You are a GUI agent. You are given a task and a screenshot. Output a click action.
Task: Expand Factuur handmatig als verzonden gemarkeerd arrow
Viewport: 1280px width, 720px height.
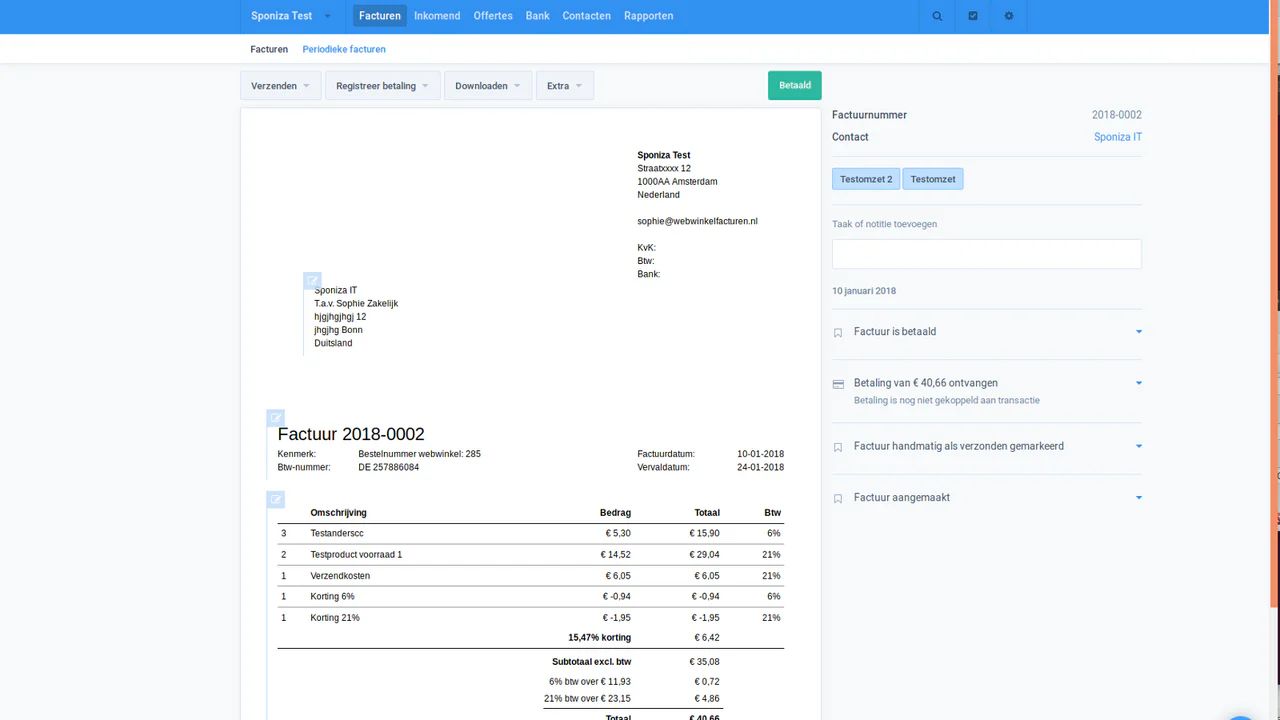pos(1138,447)
